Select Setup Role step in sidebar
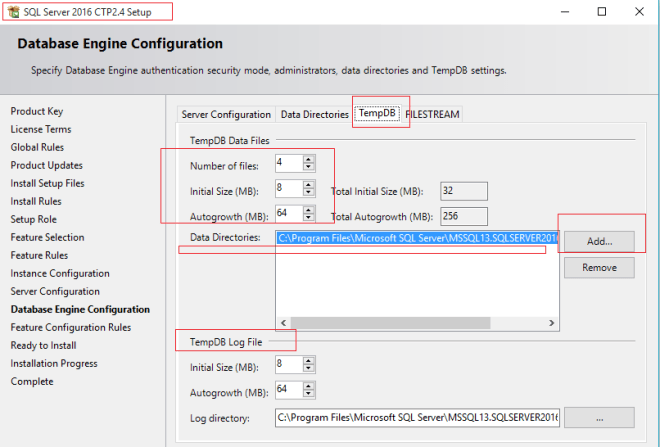Image resolution: width=660 pixels, height=447 pixels. pyautogui.click(x=34, y=220)
